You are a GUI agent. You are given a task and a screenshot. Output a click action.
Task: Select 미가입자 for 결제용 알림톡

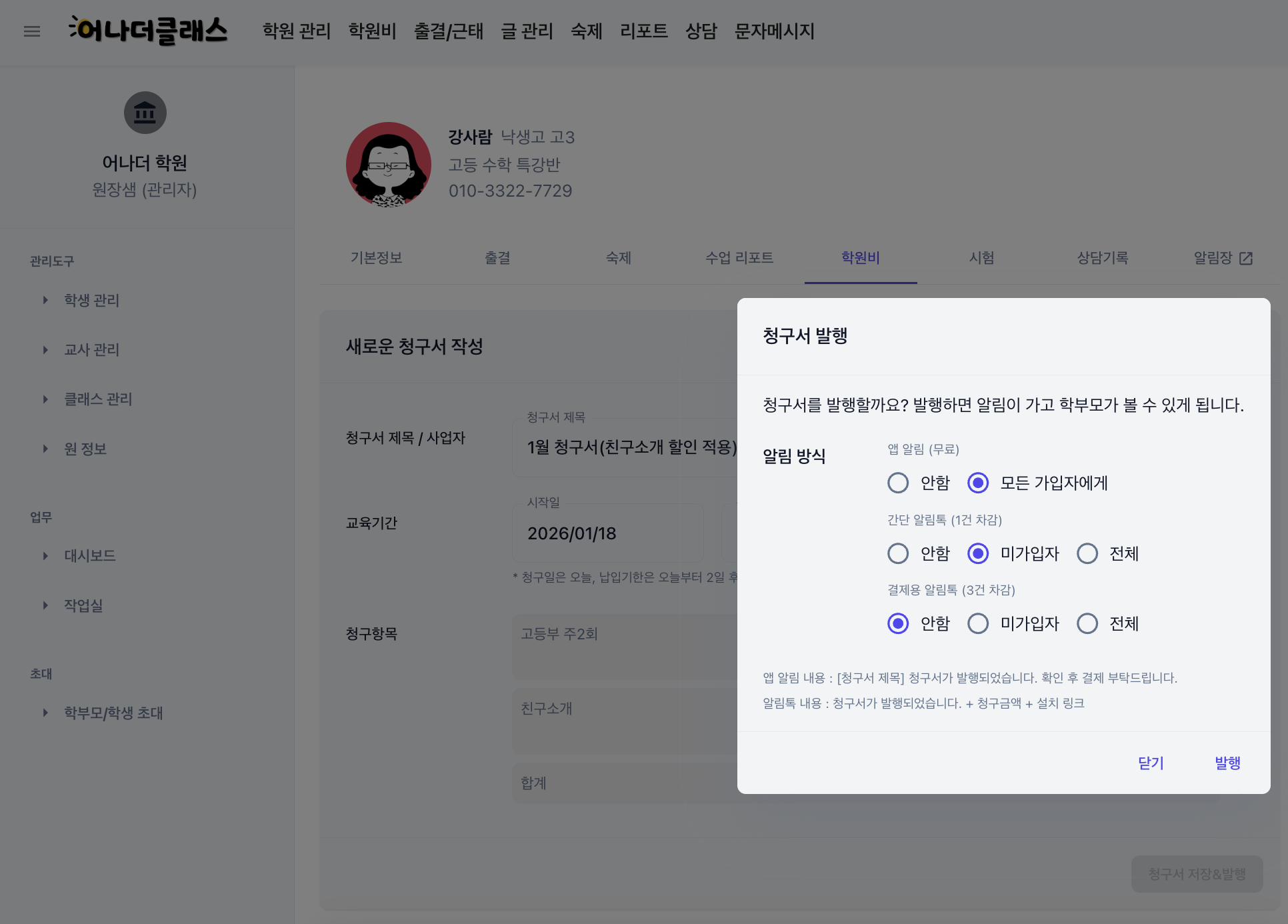tap(978, 623)
